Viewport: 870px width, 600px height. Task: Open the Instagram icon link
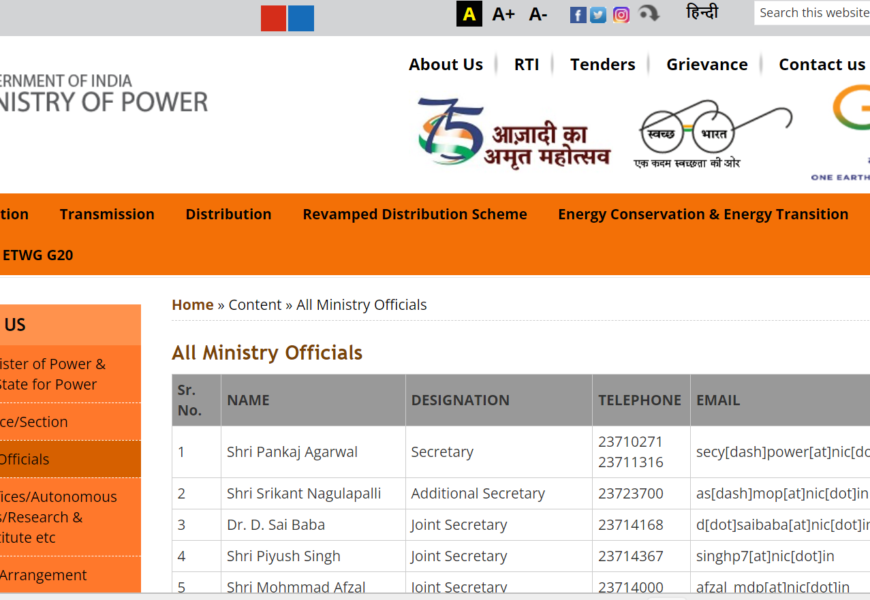[621, 14]
